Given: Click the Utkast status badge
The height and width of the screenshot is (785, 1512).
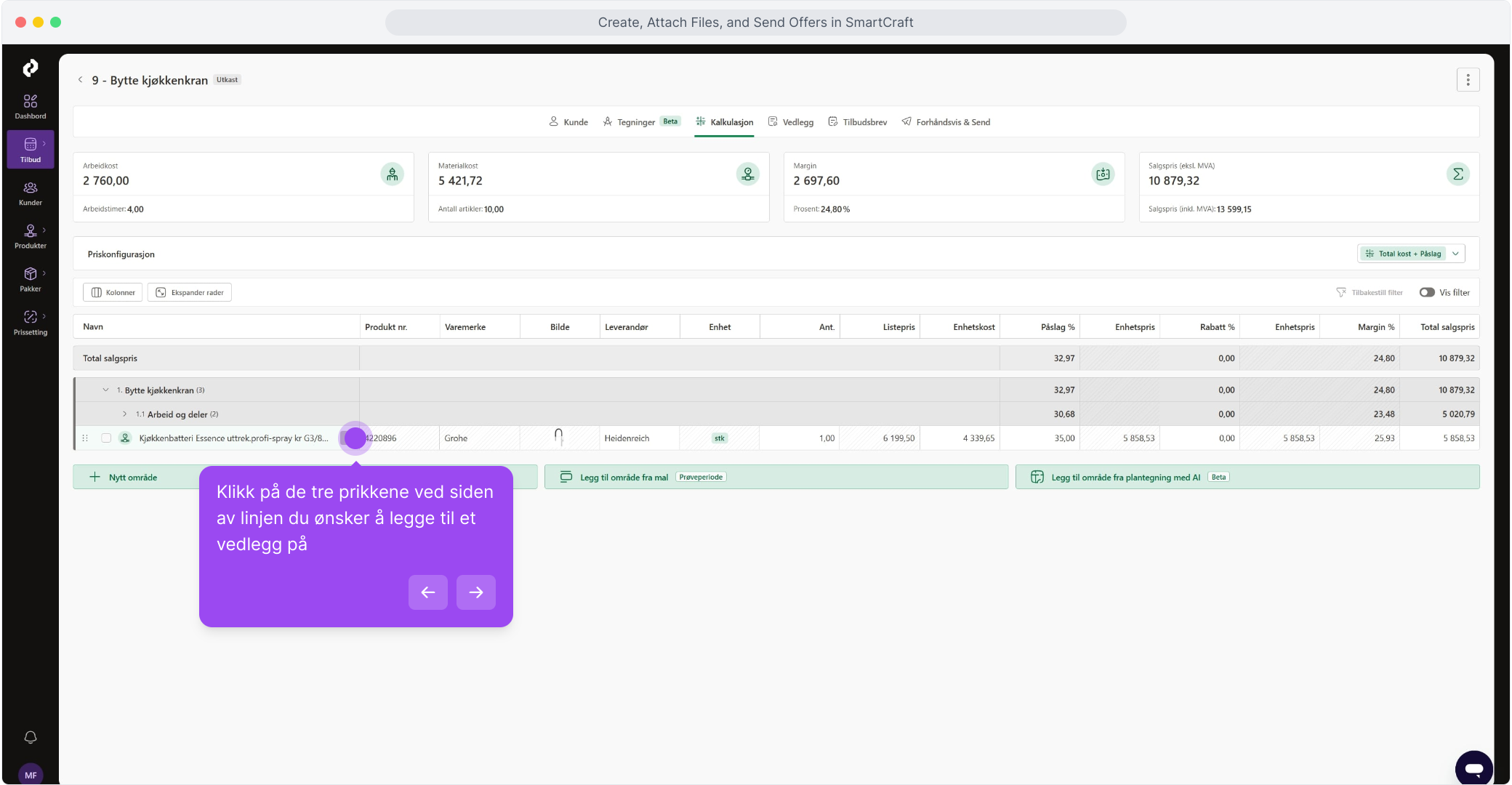Looking at the screenshot, I should [x=227, y=80].
